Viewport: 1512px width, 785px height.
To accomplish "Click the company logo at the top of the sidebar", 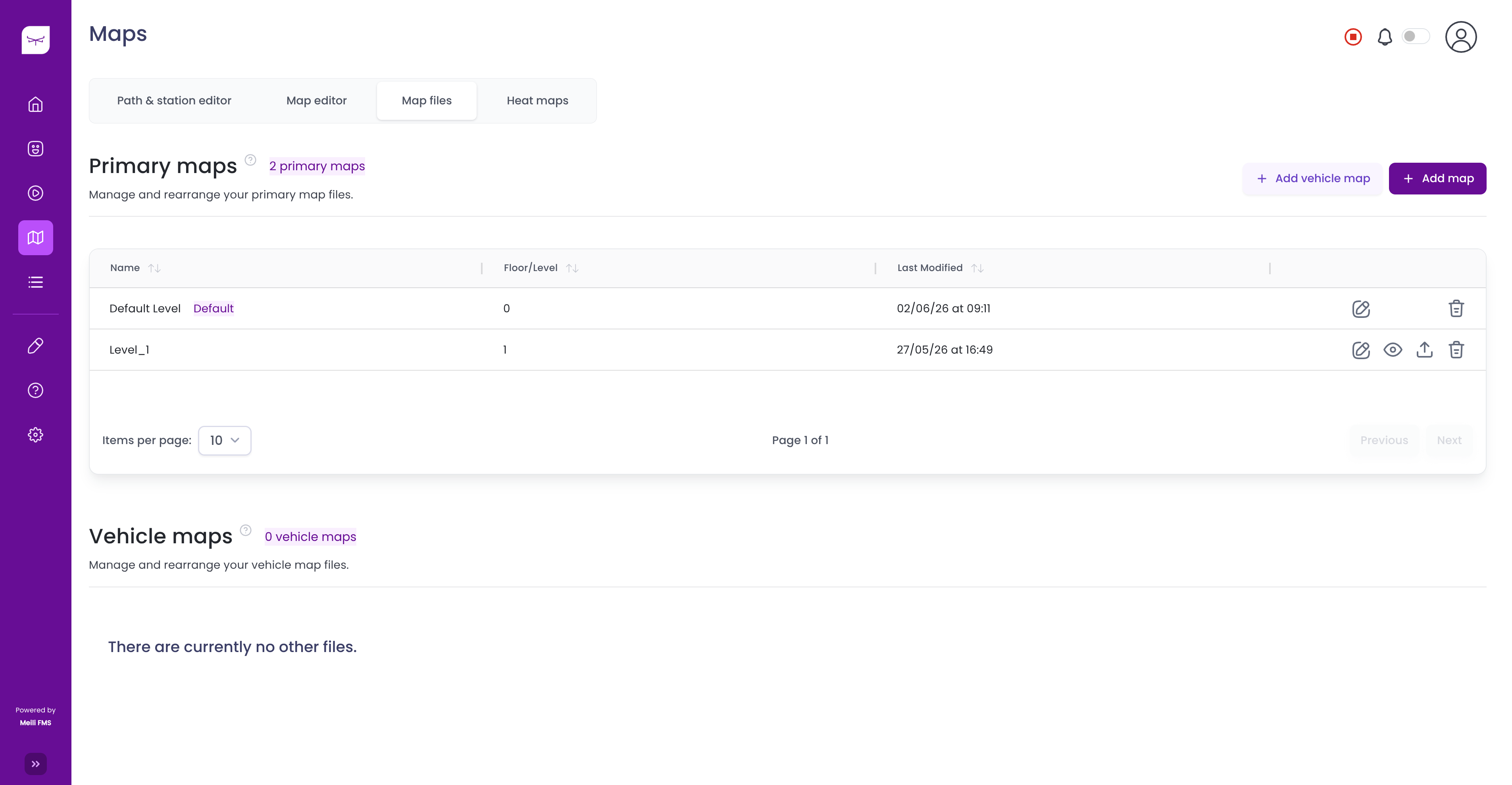I will [x=35, y=40].
